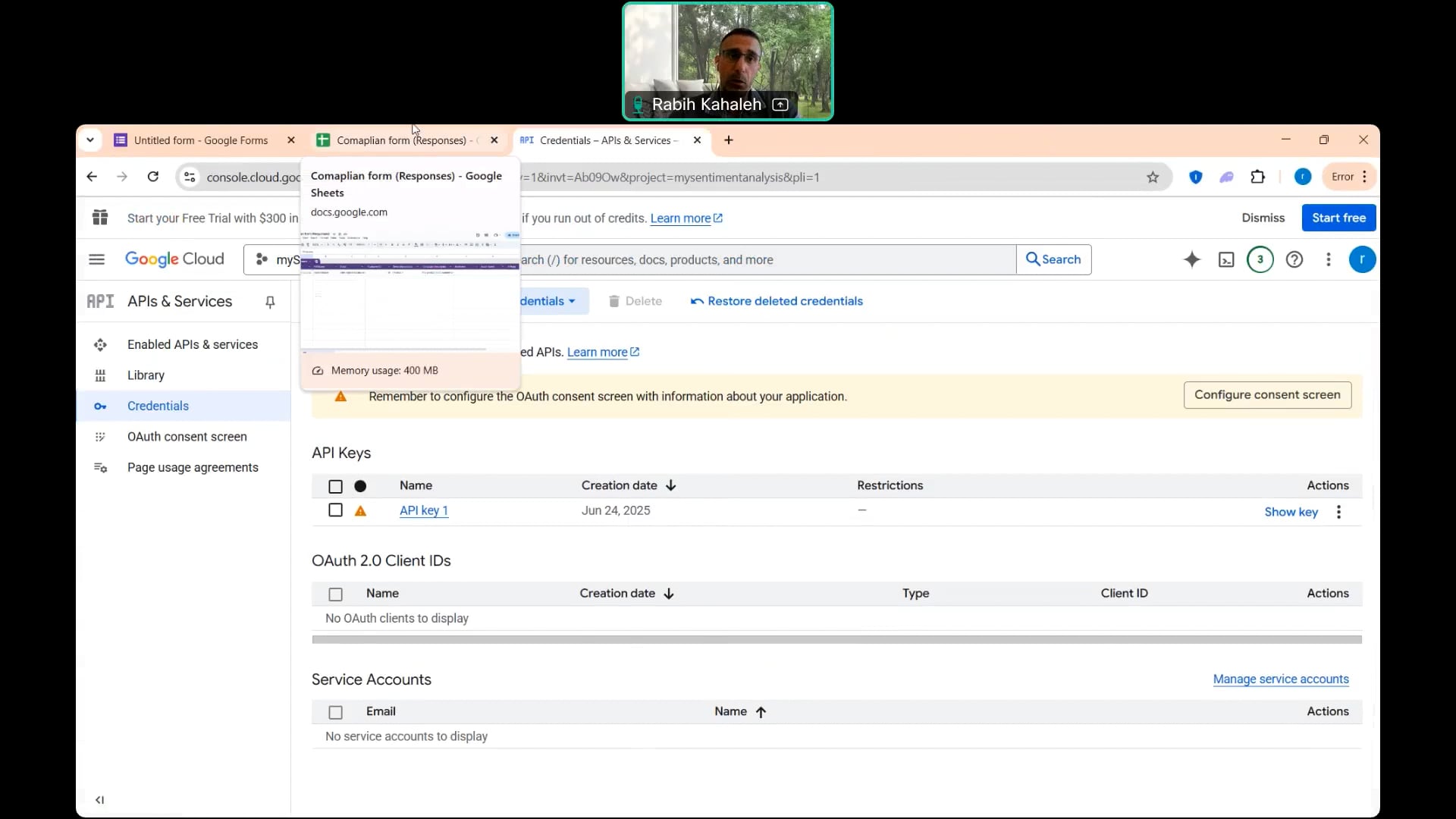1456x819 pixels.
Task: Sort API Keys by Creation date
Action: pos(628,485)
